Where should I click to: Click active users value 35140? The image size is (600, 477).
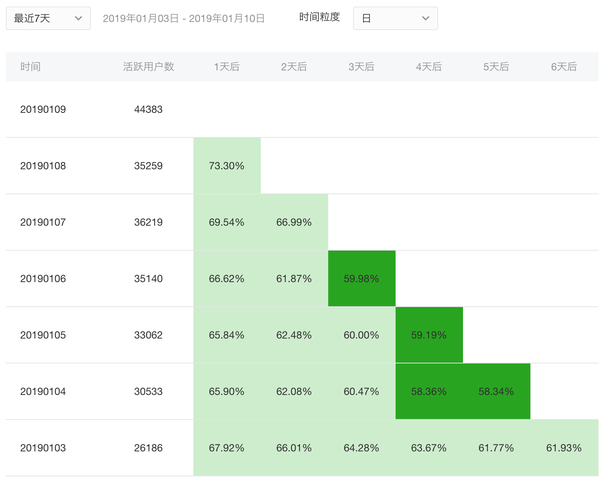tap(148, 278)
